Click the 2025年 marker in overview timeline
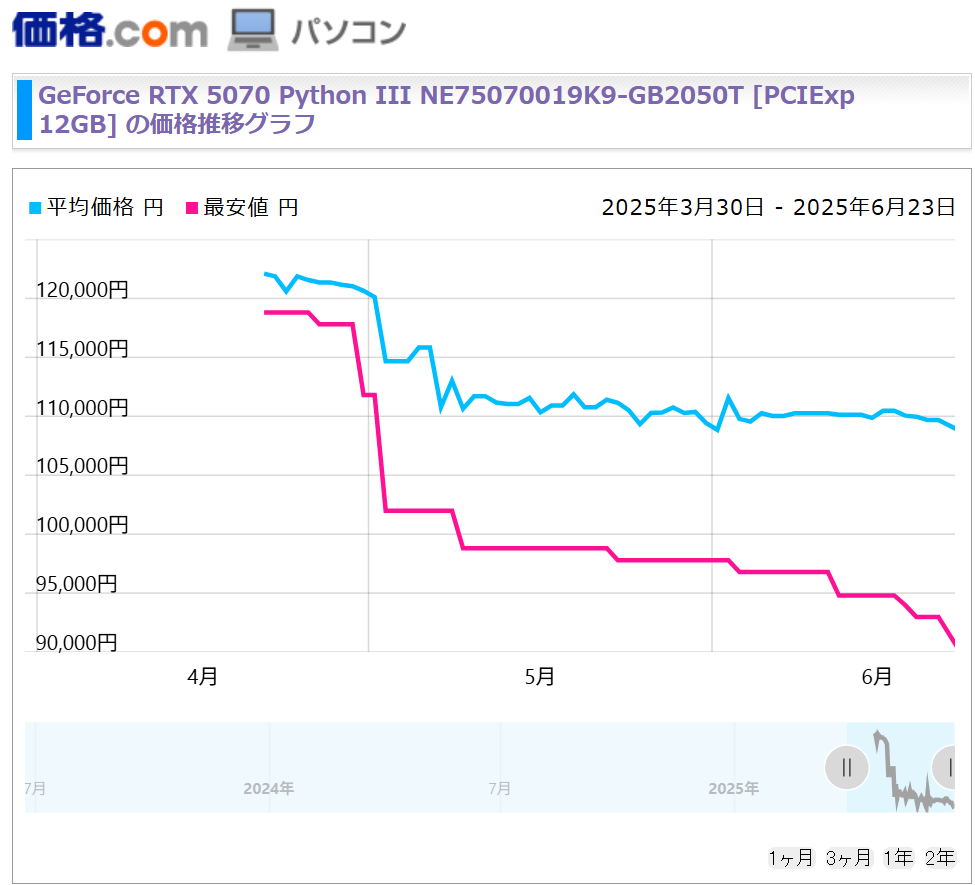The height and width of the screenshot is (885, 975). tap(734, 789)
